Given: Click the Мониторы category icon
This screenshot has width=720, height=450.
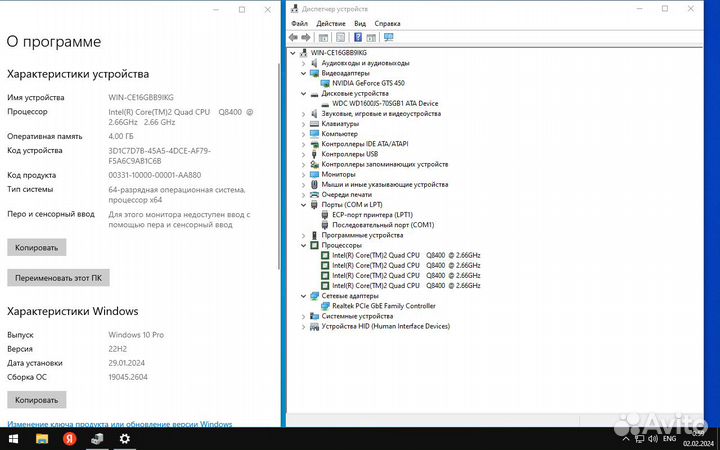Looking at the screenshot, I should [314, 174].
